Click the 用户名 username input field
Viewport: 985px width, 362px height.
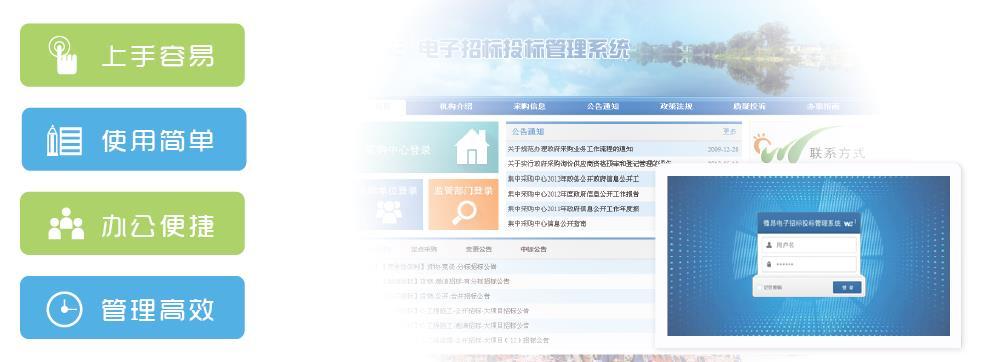[808, 245]
